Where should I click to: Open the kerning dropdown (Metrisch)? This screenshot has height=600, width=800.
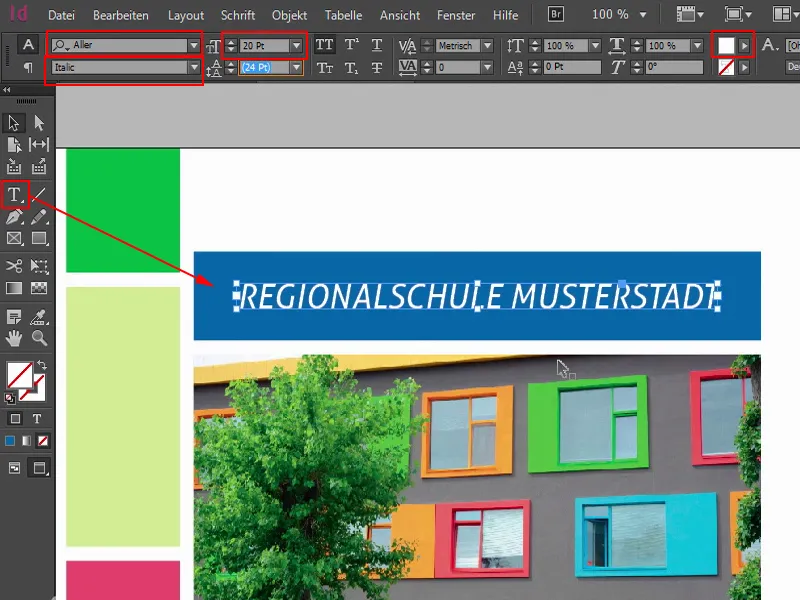click(x=488, y=45)
